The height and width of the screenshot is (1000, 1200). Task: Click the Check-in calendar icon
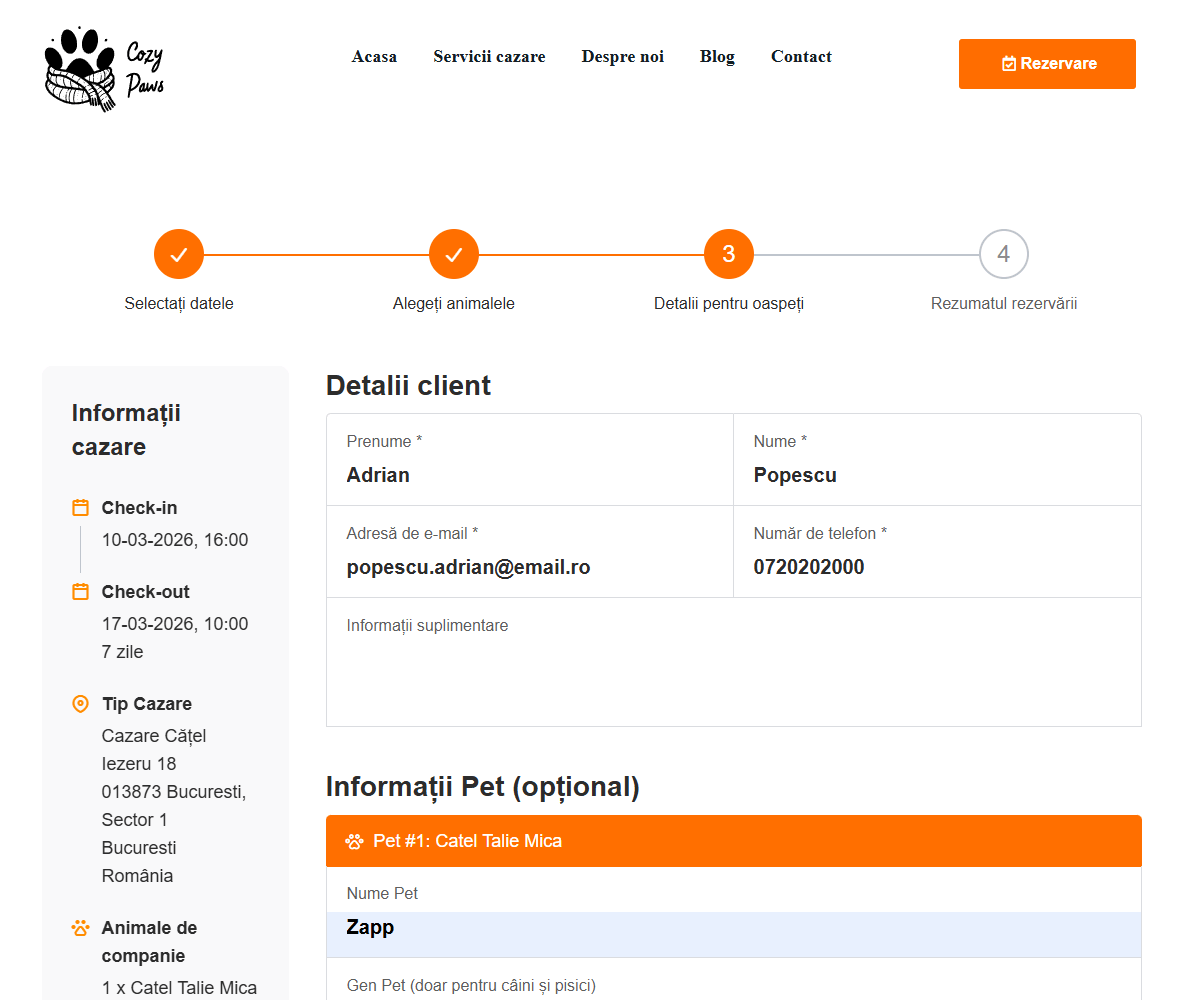[81, 507]
